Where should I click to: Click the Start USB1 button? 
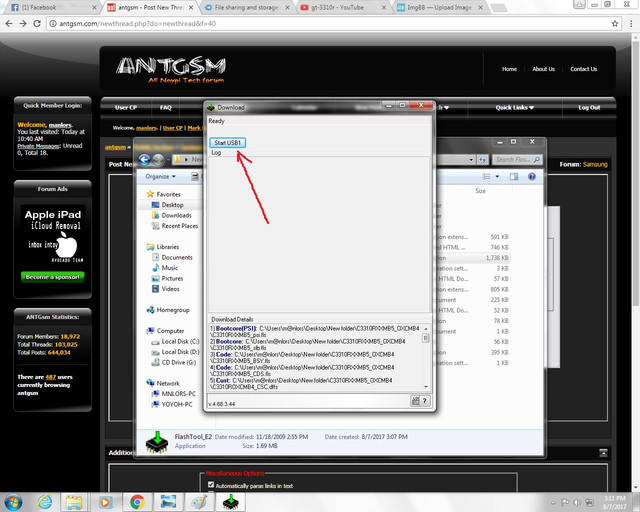click(x=228, y=142)
